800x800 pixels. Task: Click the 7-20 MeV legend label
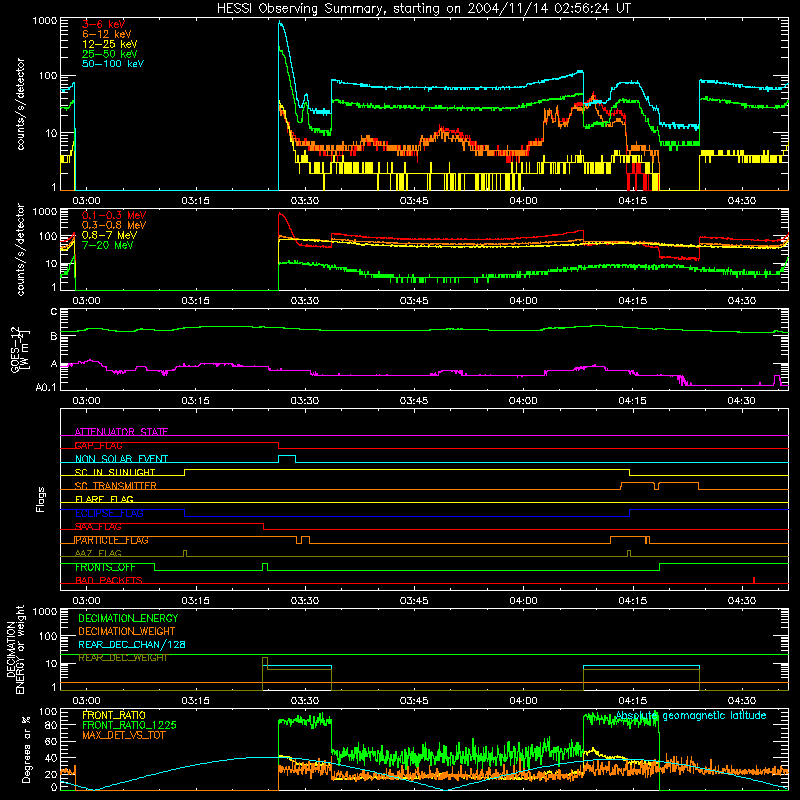[107, 245]
